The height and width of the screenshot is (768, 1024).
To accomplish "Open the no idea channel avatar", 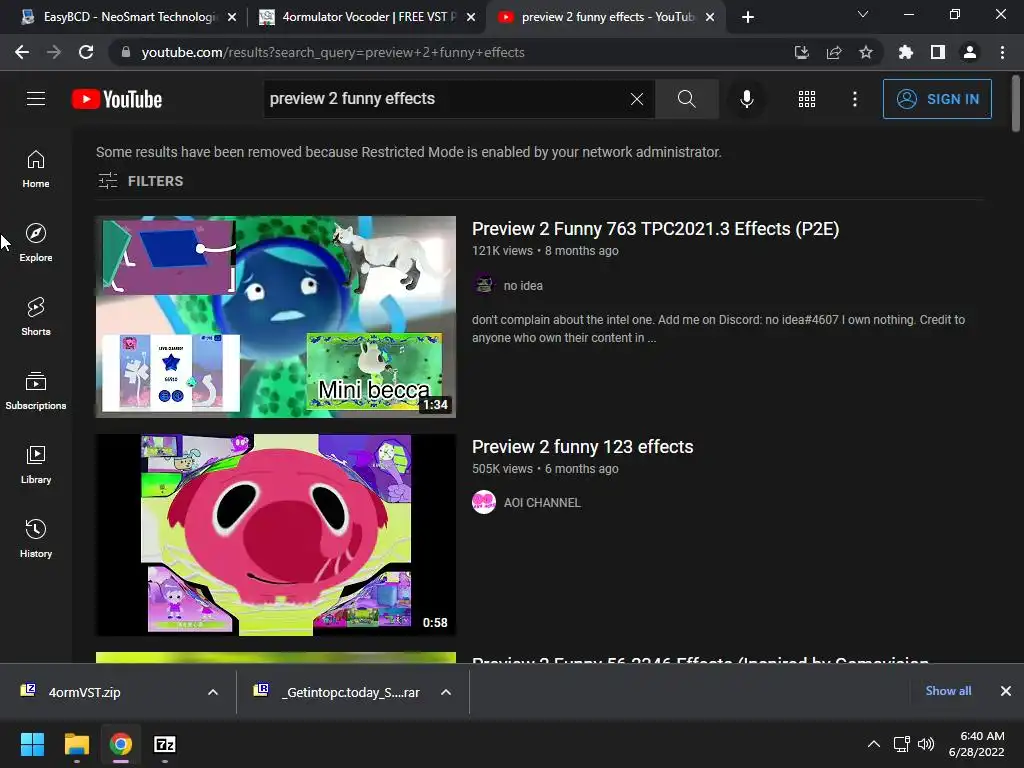I will coord(484,285).
